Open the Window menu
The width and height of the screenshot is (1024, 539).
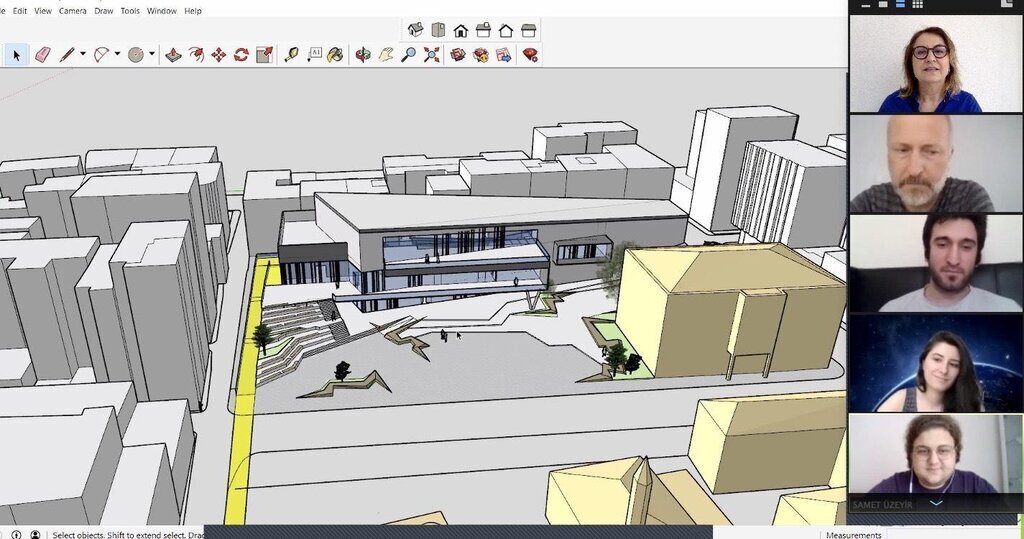point(161,11)
